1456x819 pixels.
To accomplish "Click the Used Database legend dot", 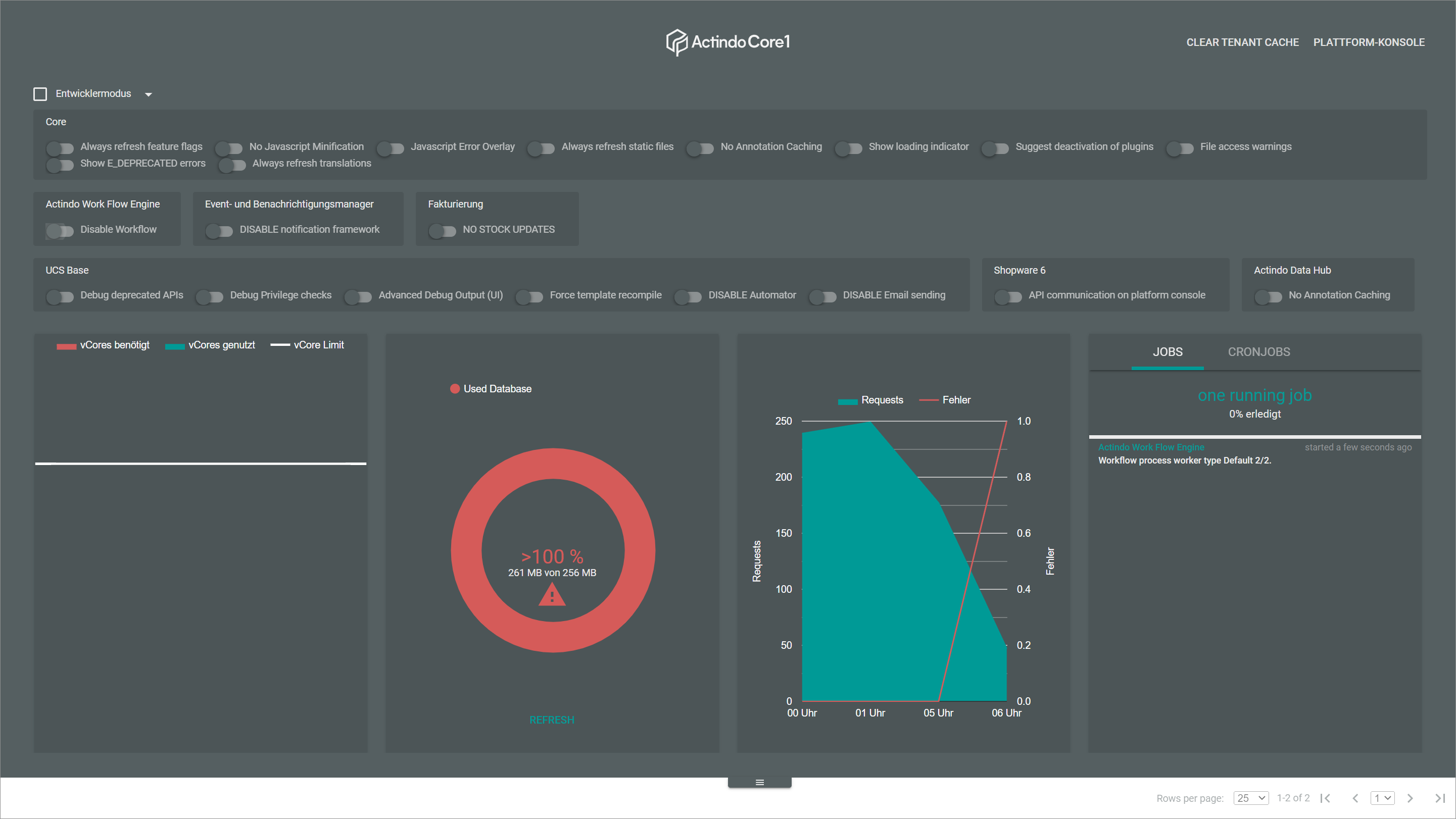I will pyautogui.click(x=455, y=389).
